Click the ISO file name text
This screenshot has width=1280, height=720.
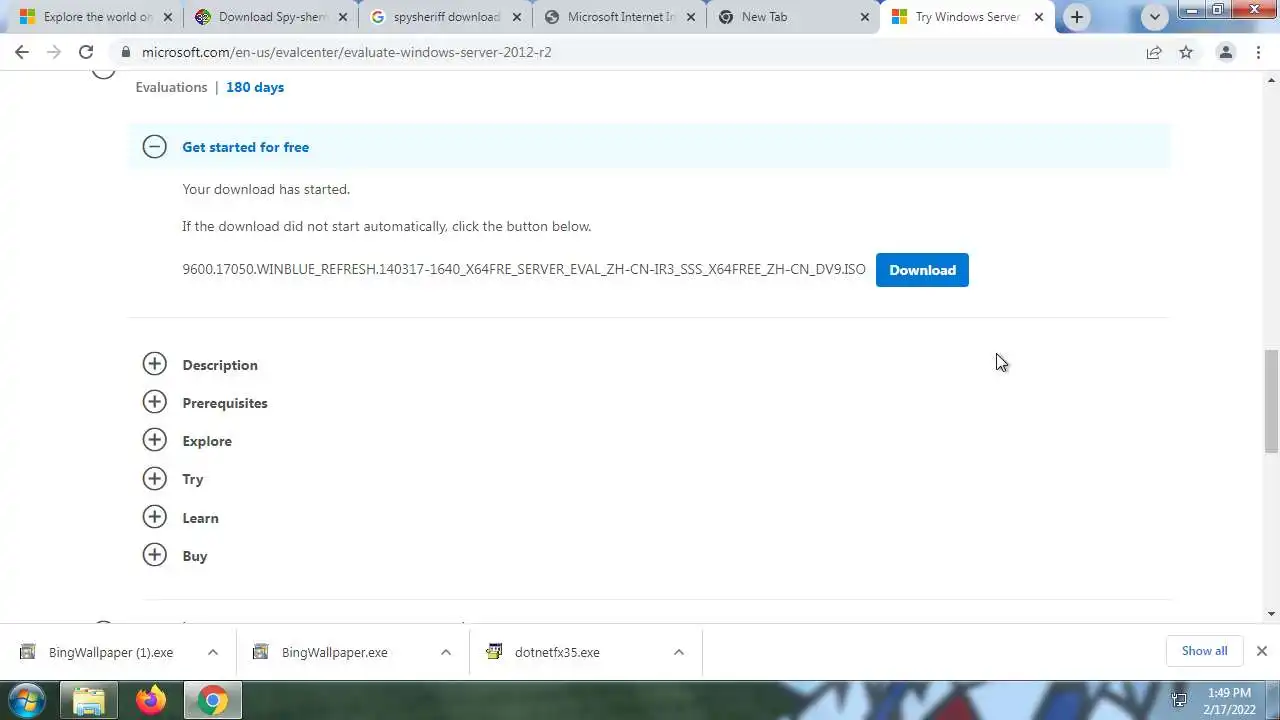(x=524, y=270)
